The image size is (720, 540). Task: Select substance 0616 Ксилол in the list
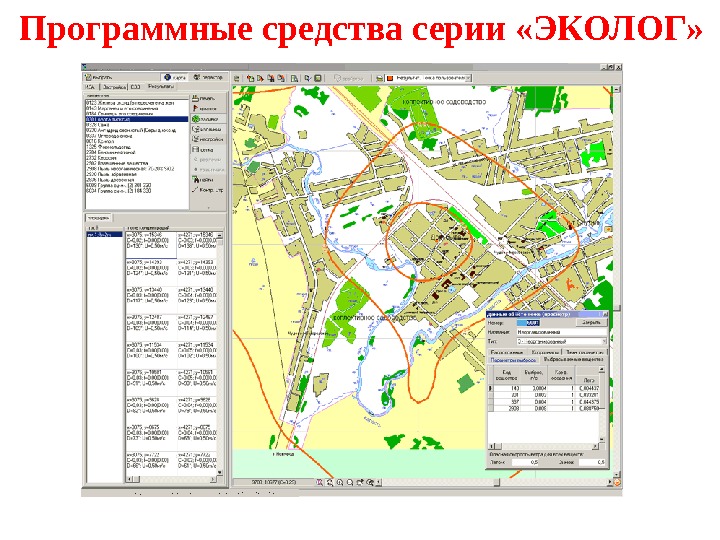click(x=137, y=141)
